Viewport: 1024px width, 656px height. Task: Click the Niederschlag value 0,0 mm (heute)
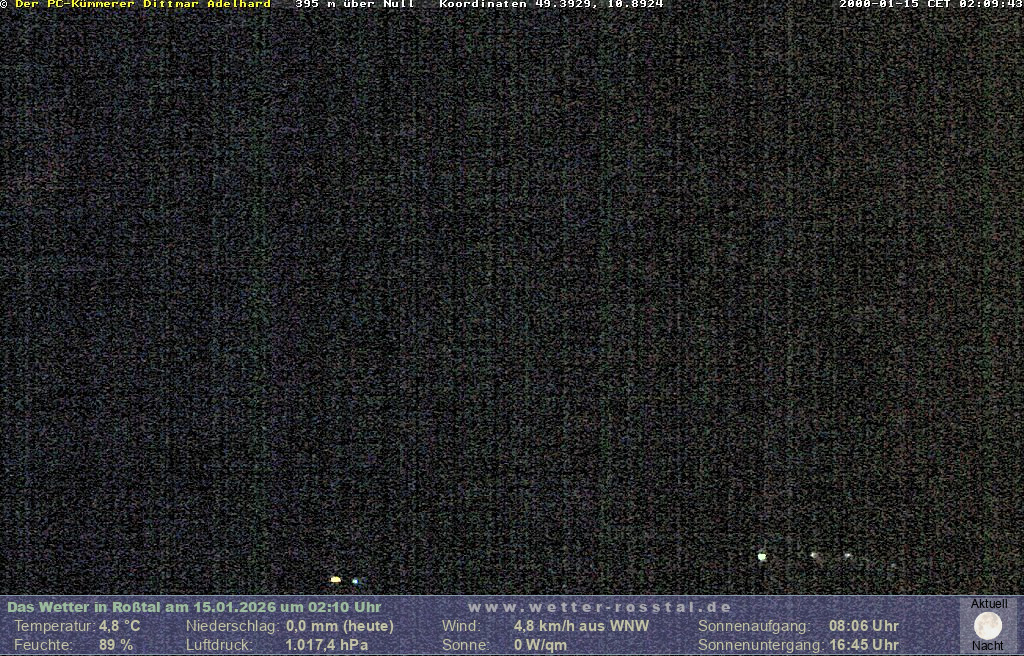[340, 626]
